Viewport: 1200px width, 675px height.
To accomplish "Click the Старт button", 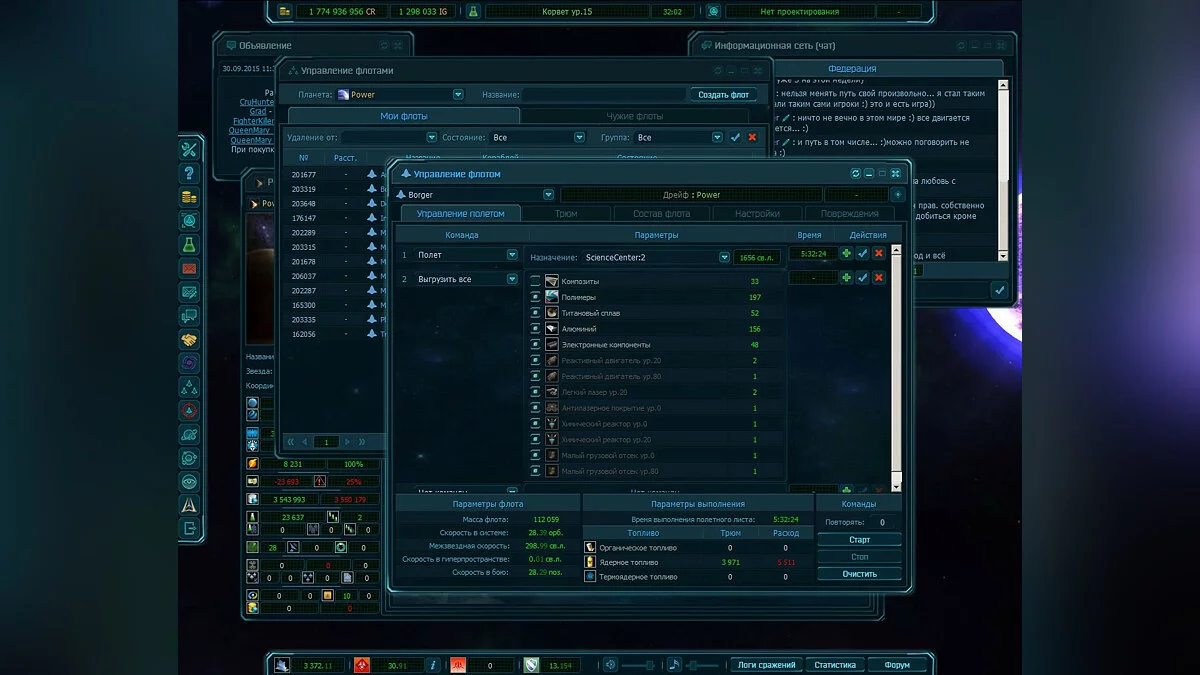I will point(859,539).
